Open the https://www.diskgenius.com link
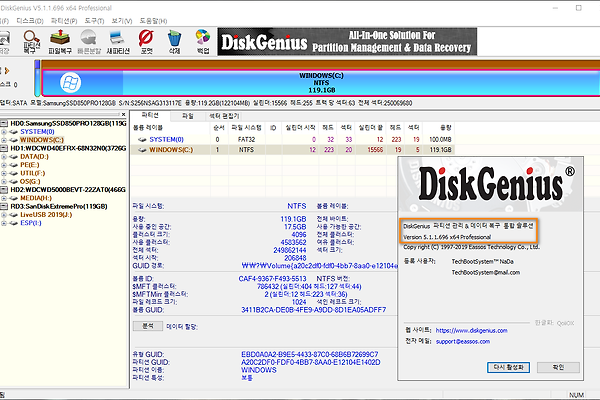Viewport: 600px width, 400px height. (x=471, y=331)
